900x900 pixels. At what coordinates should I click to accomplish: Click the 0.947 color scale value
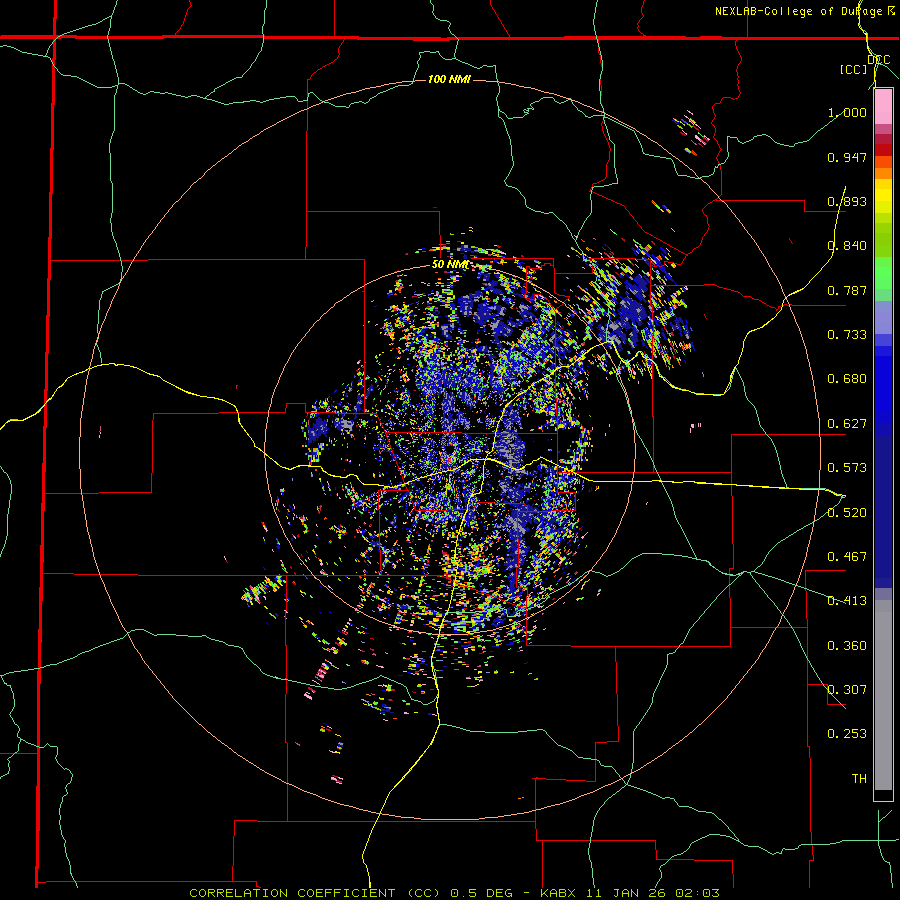click(x=847, y=157)
